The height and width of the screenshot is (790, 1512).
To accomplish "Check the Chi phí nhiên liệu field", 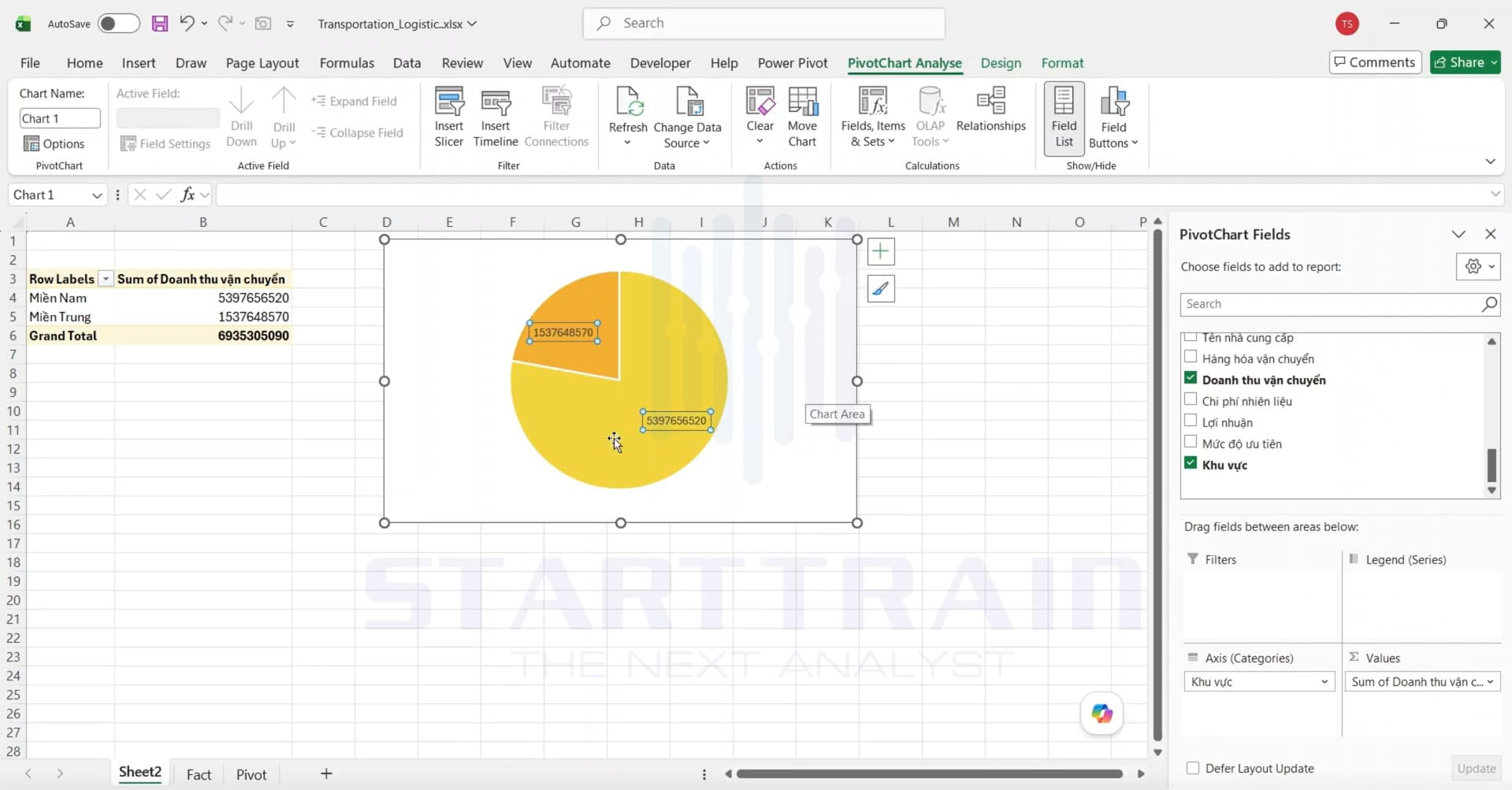I will pyautogui.click(x=1191, y=400).
